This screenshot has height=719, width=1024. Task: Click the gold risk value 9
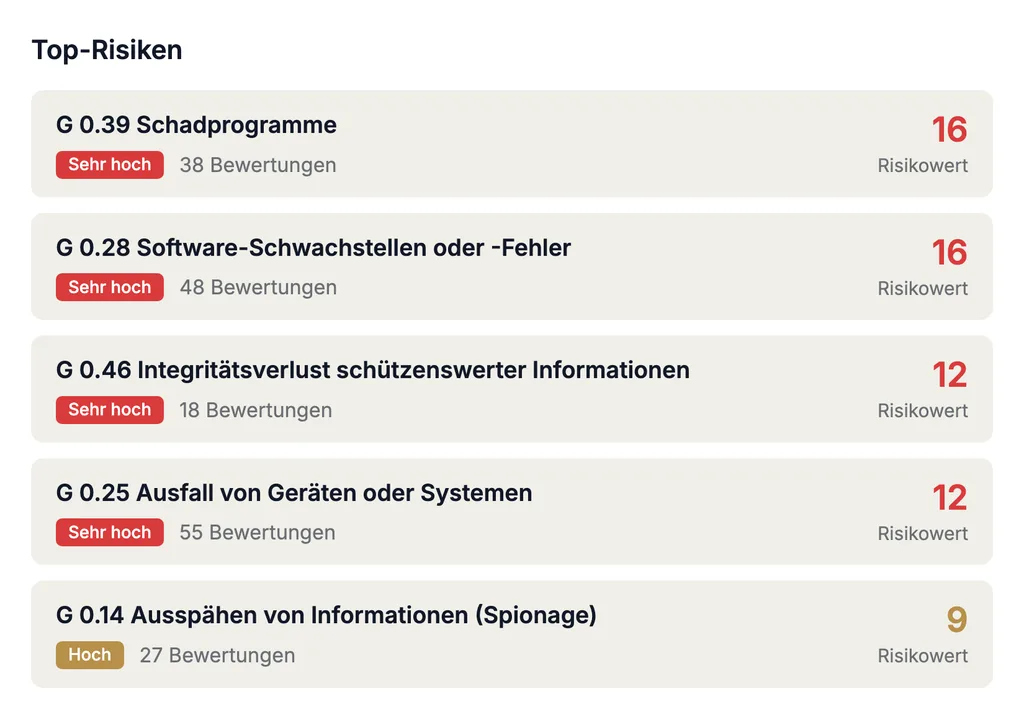(957, 620)
